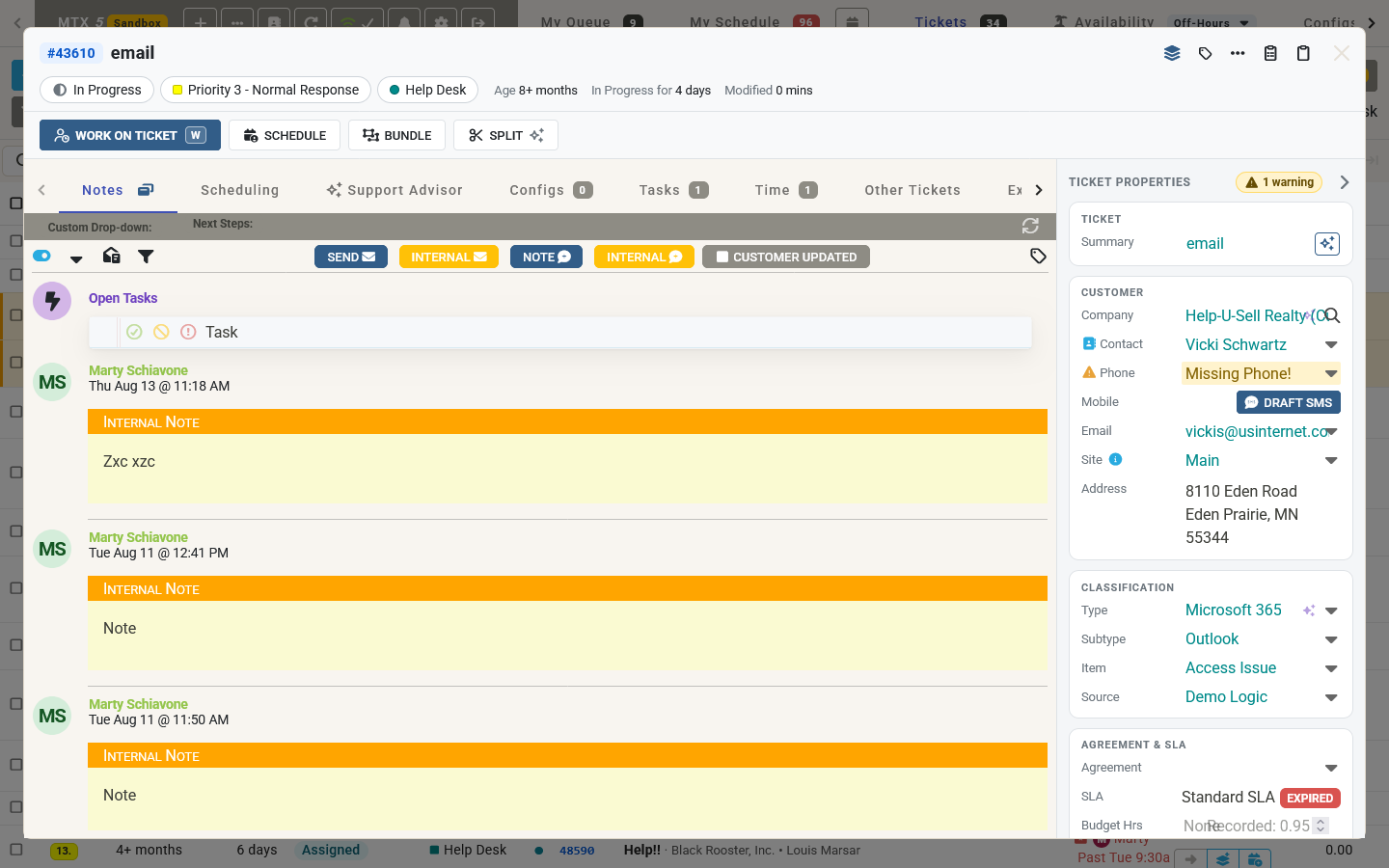Open the Item dropdown showing Access Issue
Viewport: 1389px width, 868px height.
[x=1331, y=668]
